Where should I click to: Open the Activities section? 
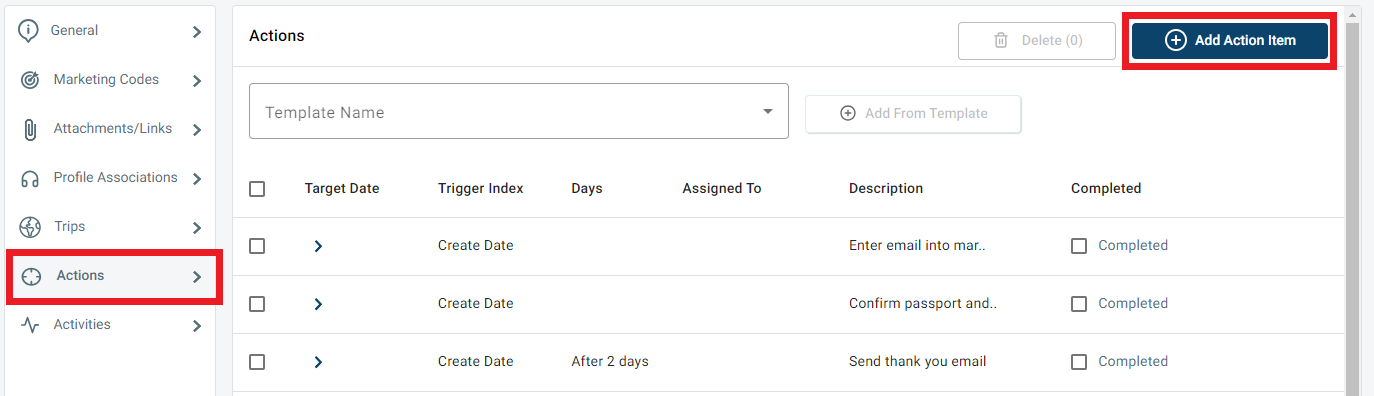click(x=110, y=325)
